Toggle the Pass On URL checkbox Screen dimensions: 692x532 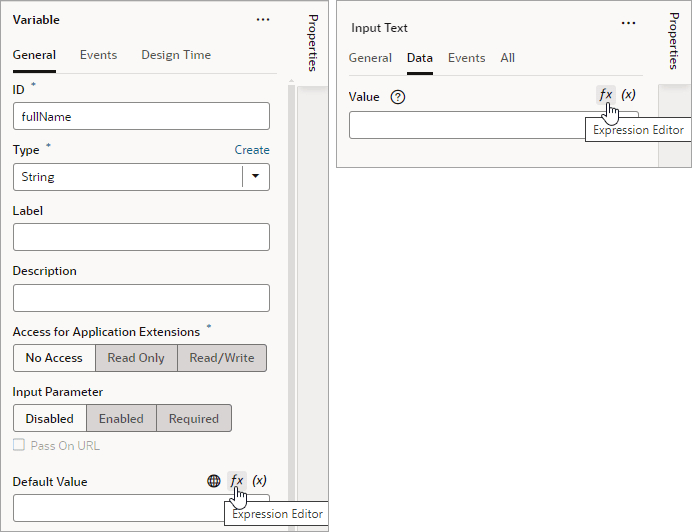pos(19,445)
